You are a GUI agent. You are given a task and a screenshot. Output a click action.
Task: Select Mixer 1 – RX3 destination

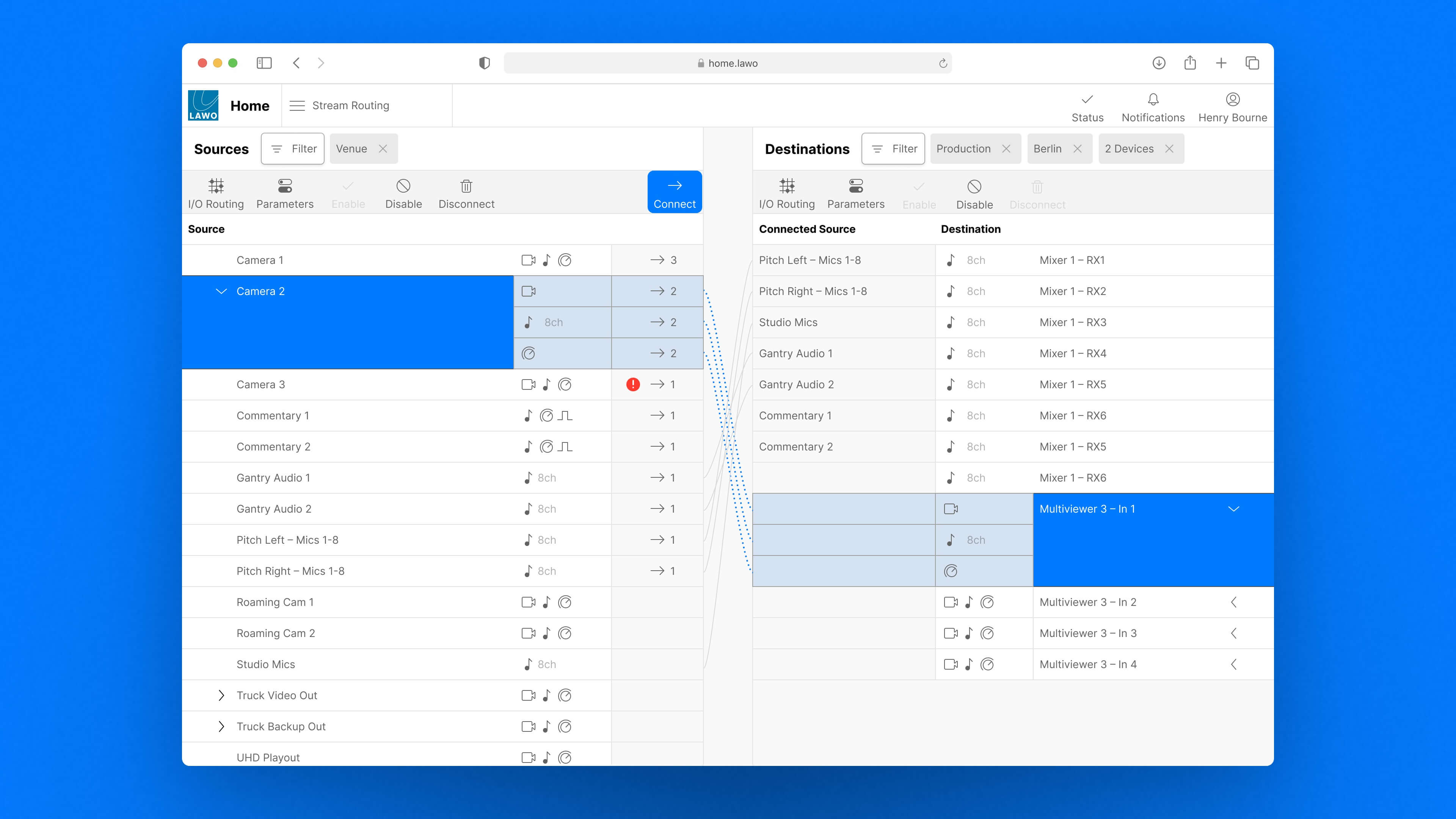click(x=1073, y=322)
